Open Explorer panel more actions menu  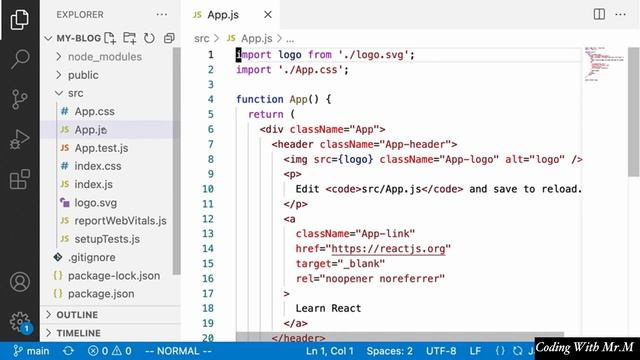(x=162, y=14)
